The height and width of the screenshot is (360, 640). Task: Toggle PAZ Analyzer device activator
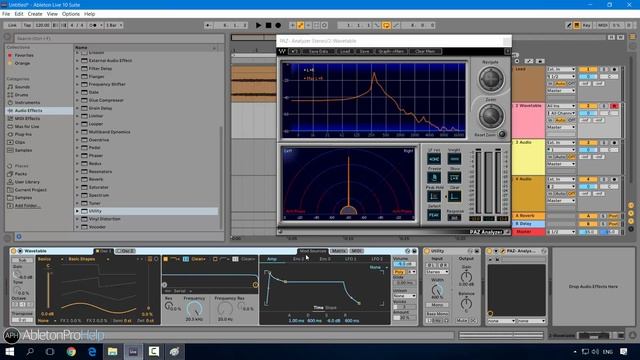[x=489, y=251]
